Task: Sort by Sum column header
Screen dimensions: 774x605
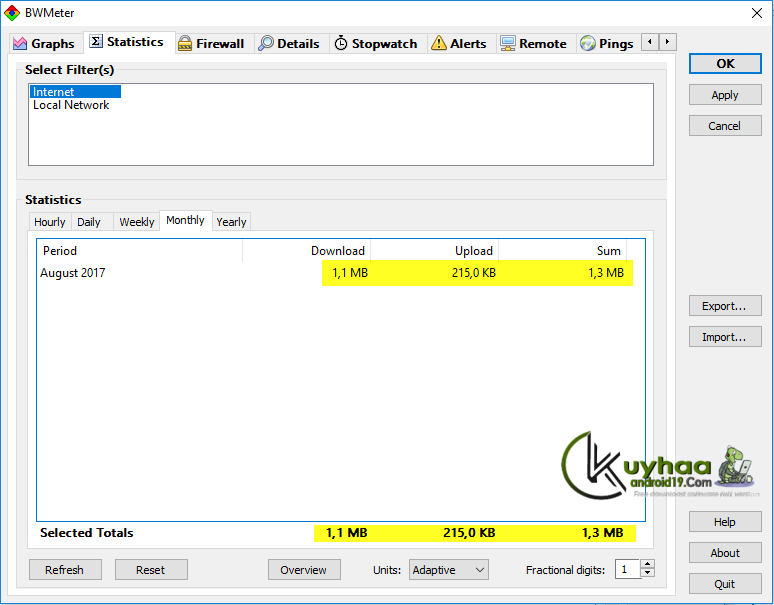Action: pos(563,251)
